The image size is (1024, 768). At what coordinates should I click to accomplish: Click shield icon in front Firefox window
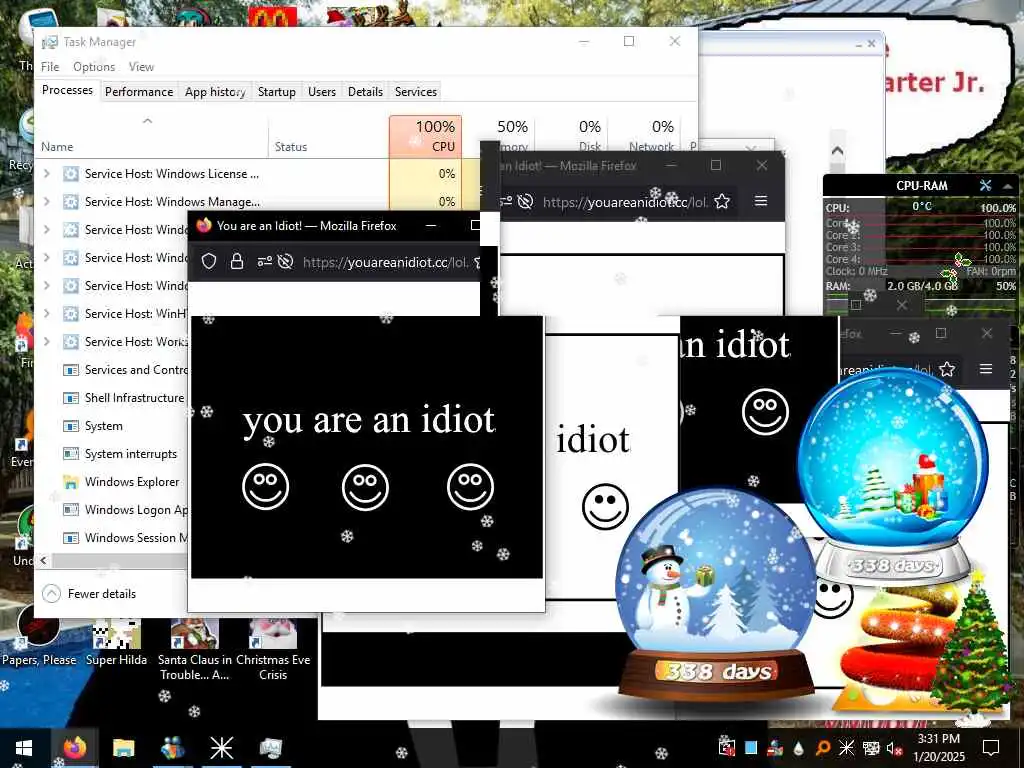pos(209,262)
